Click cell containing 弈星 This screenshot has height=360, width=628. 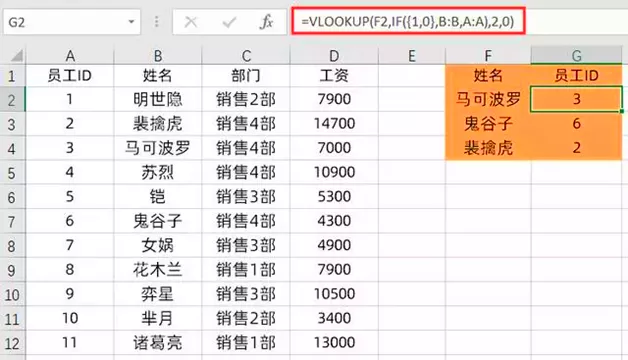pyautogui.click(x=158, y=294)
